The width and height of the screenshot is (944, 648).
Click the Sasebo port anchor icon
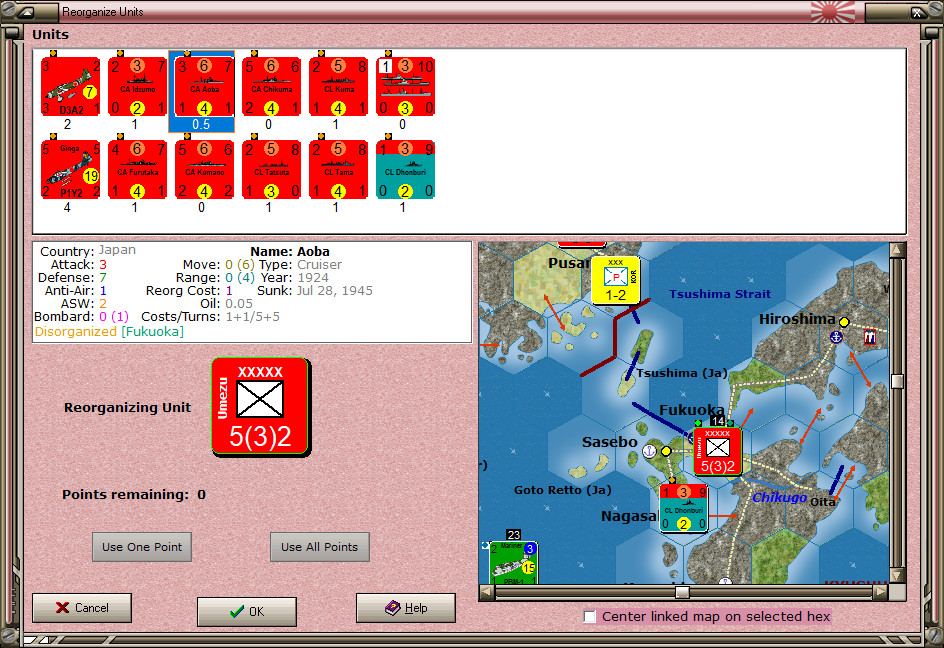tap(649, 450)
